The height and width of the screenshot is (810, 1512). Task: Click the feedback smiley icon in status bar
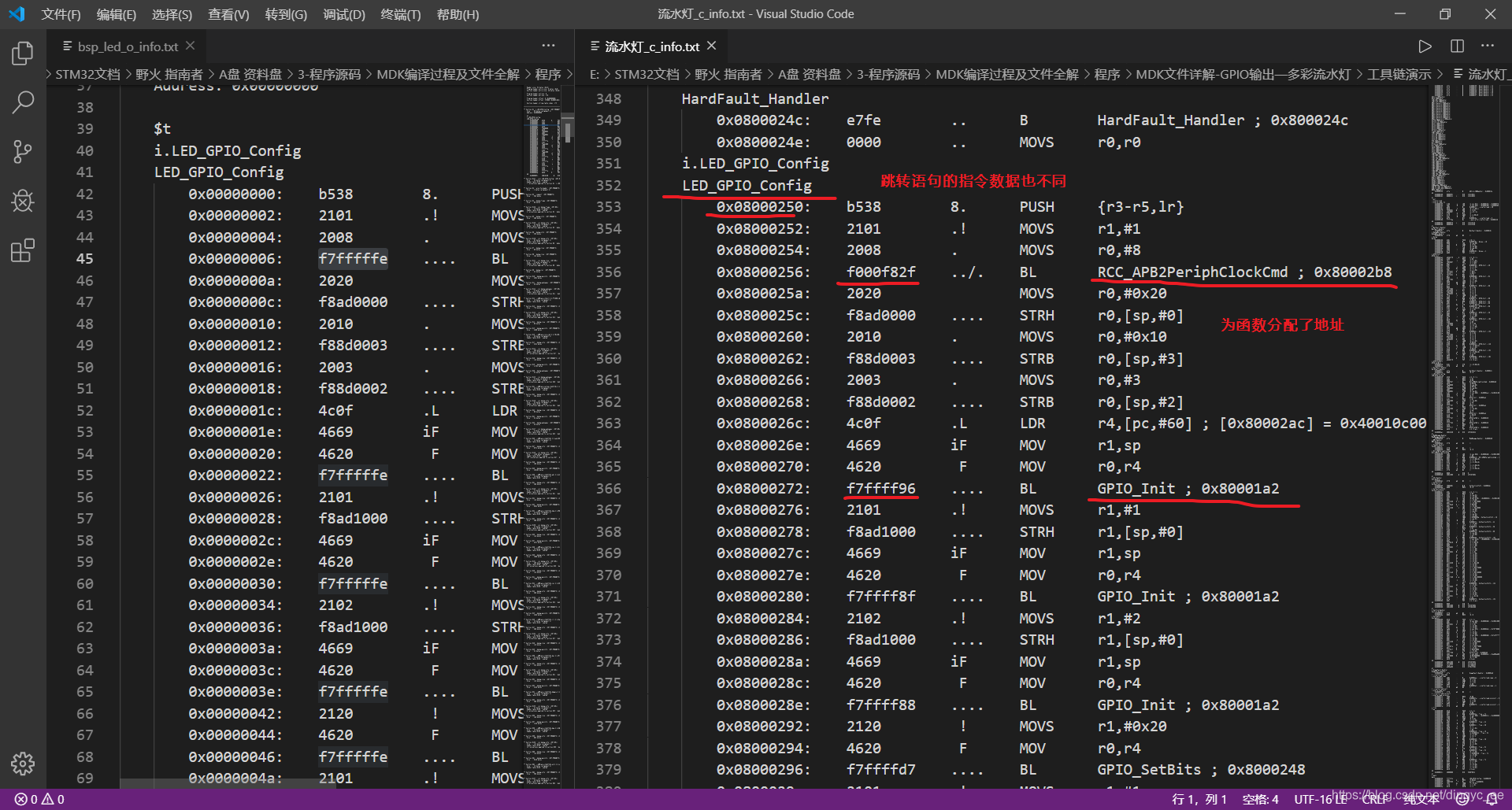[x=1463, y=799]
